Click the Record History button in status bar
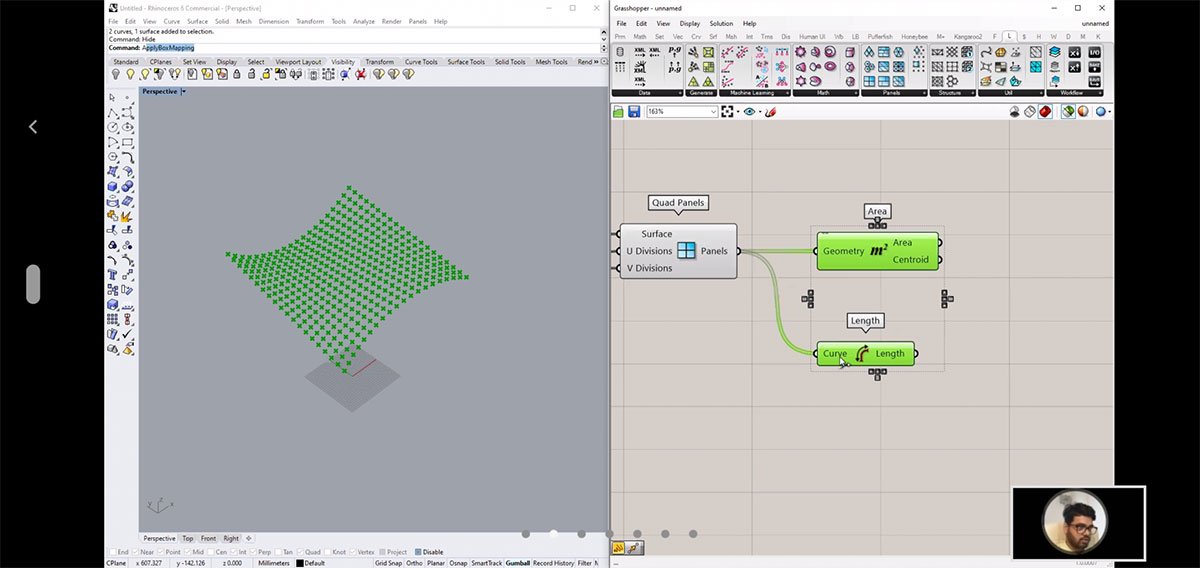The image size is (1200, 568). (x=554, y=563)
